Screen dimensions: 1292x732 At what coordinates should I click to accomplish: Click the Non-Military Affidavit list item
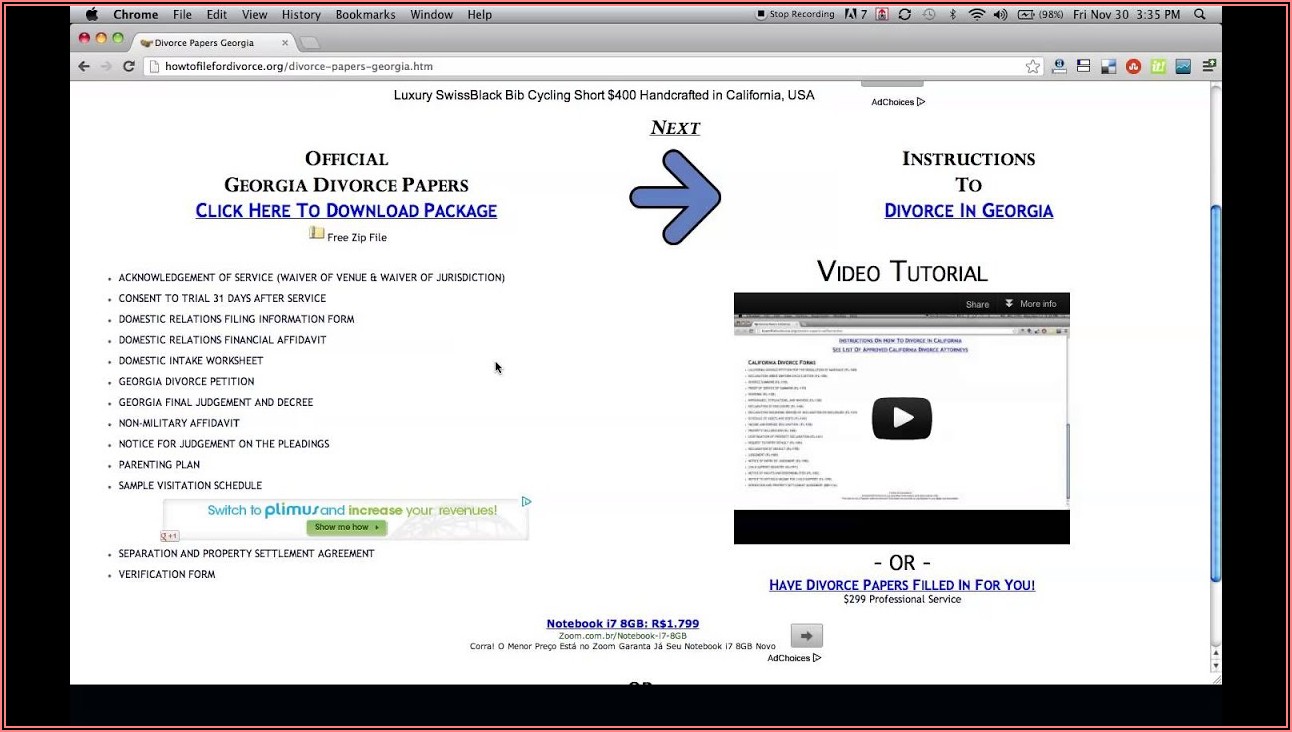(x=179, y=423)
